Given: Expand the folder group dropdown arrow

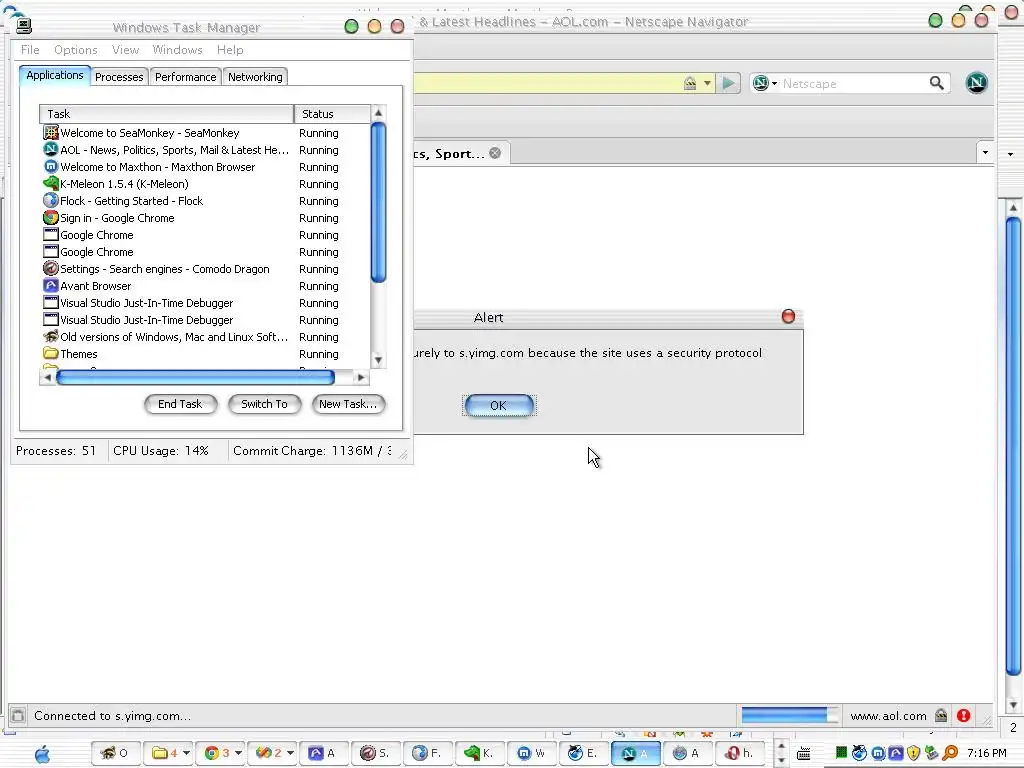Looking at the screenshot, I should point(186,753).
